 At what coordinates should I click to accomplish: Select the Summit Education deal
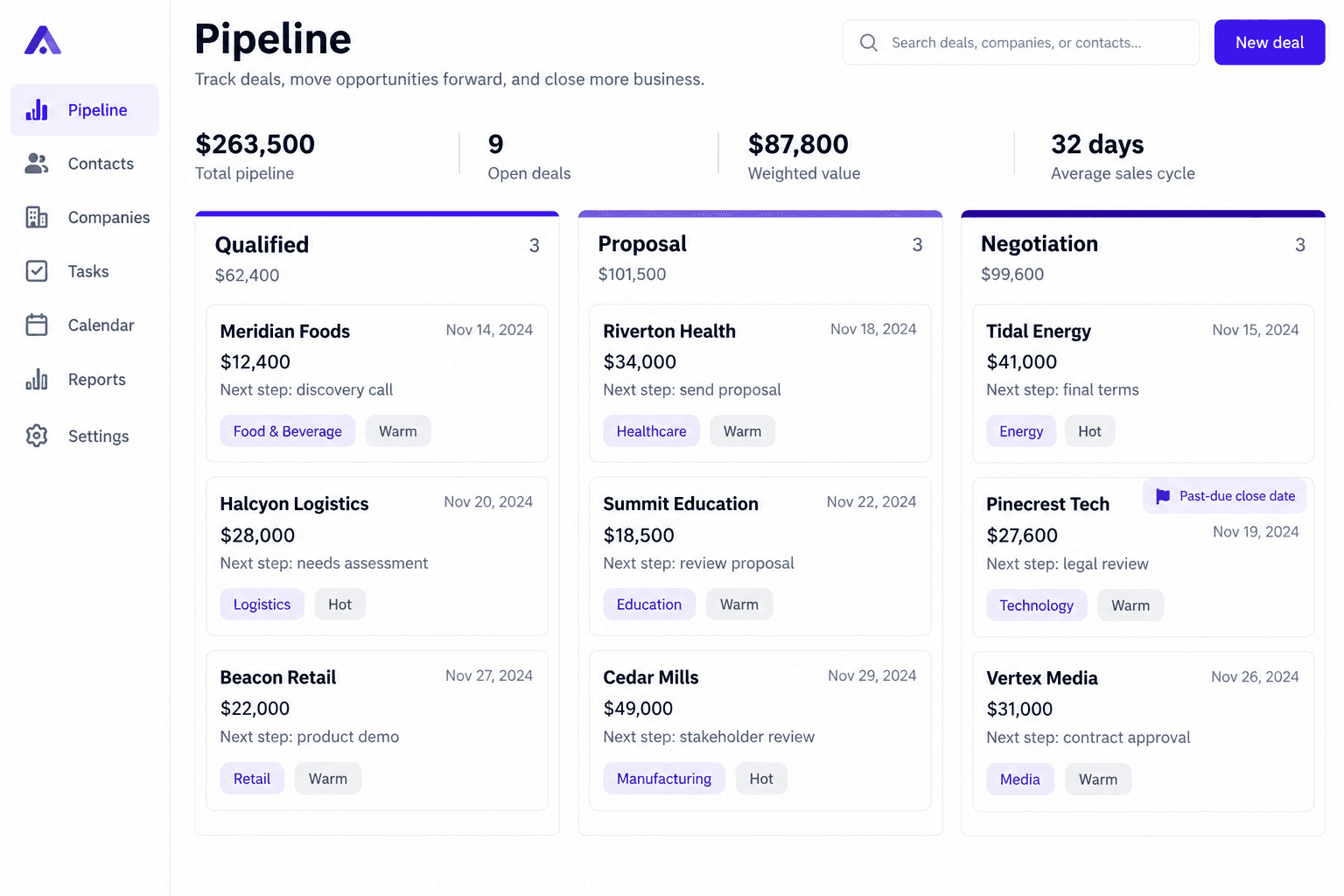point(760,556)
